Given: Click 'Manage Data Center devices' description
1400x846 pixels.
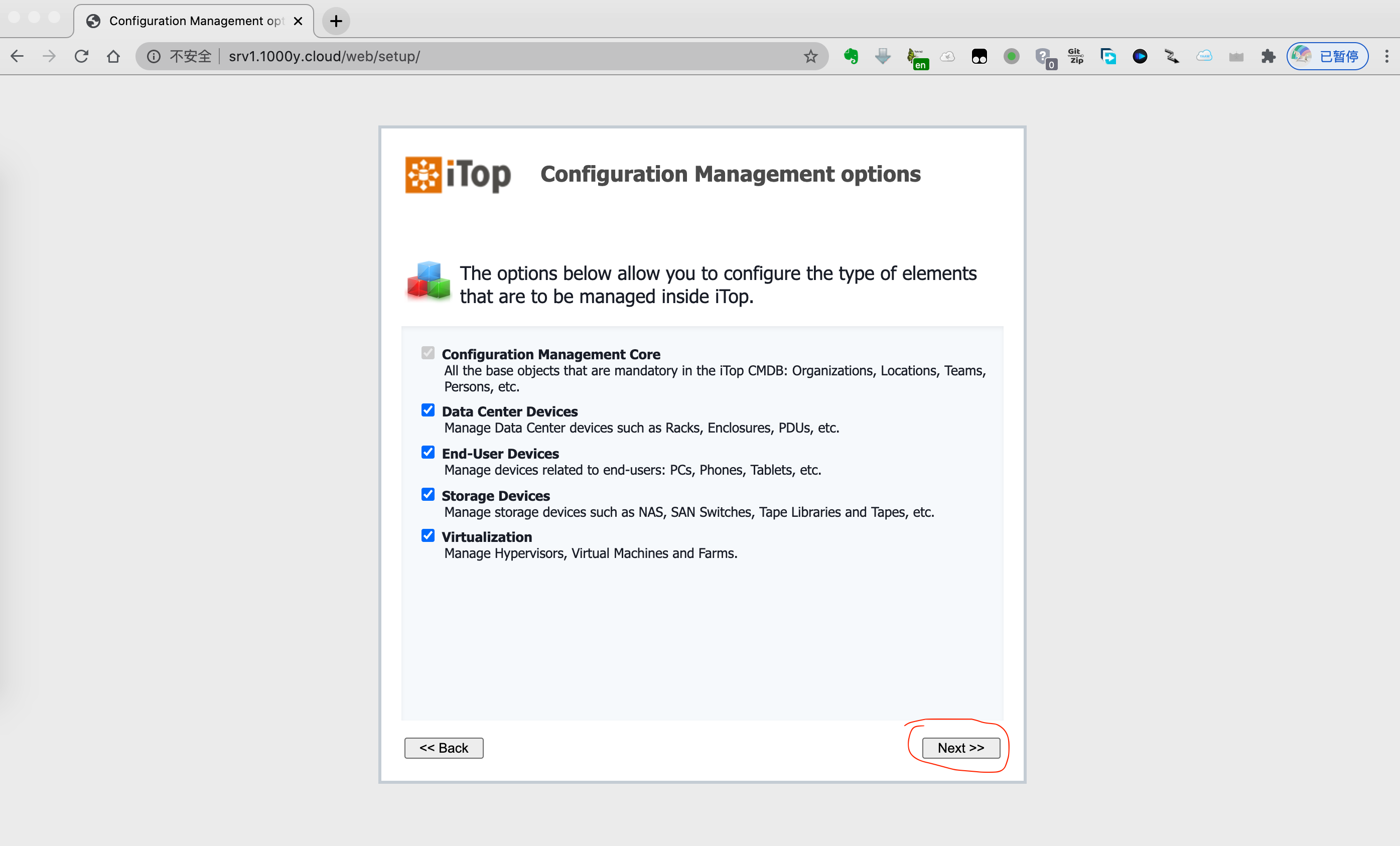Looking at the screenshot, I should 641,428.
